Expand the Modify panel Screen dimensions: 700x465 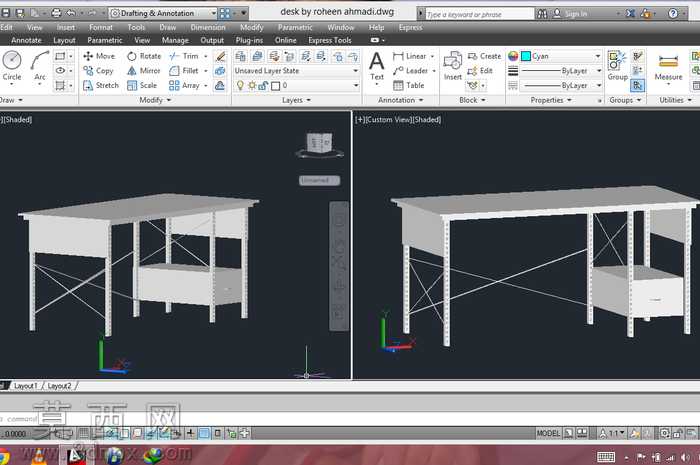[155, 100]
